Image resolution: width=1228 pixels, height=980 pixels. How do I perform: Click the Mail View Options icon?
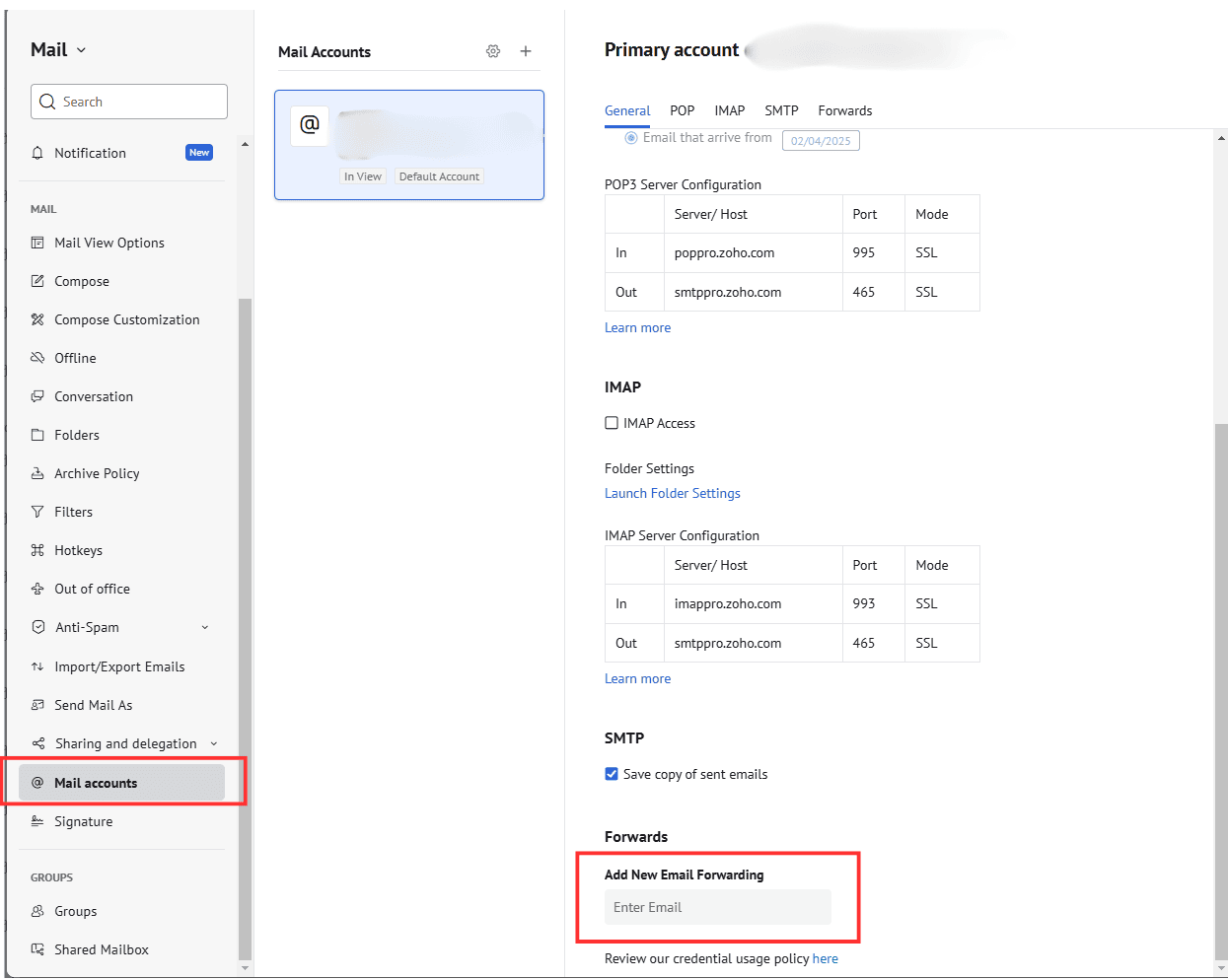37,243
